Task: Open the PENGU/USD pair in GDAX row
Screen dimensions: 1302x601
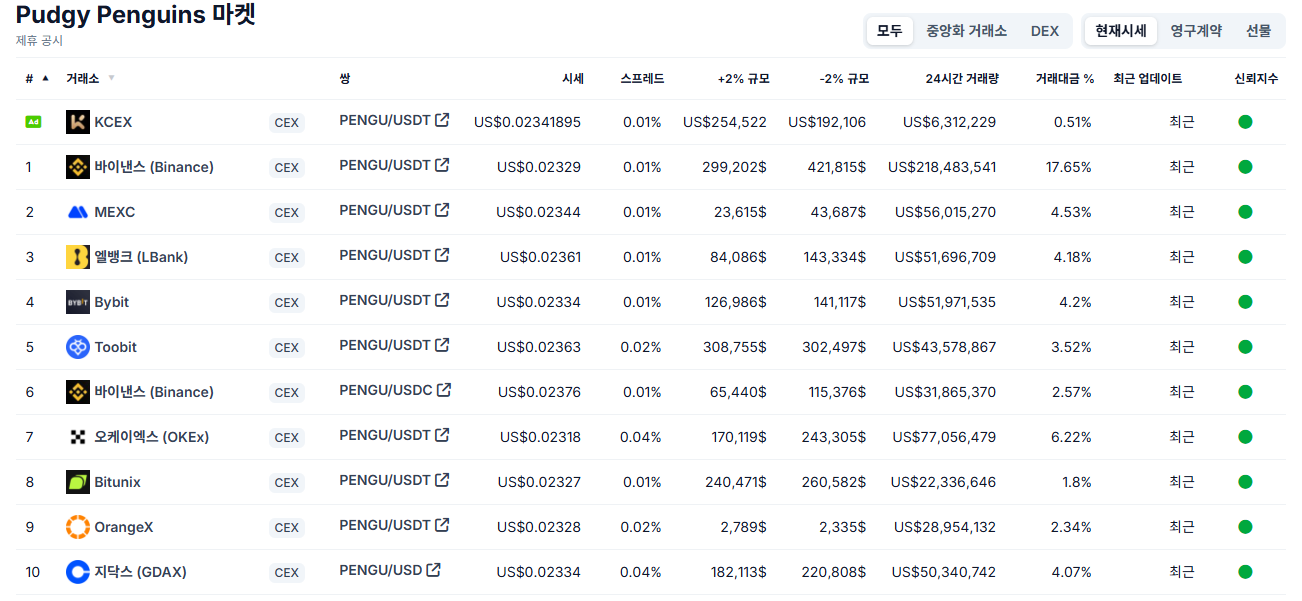Action: pos(381,570)
